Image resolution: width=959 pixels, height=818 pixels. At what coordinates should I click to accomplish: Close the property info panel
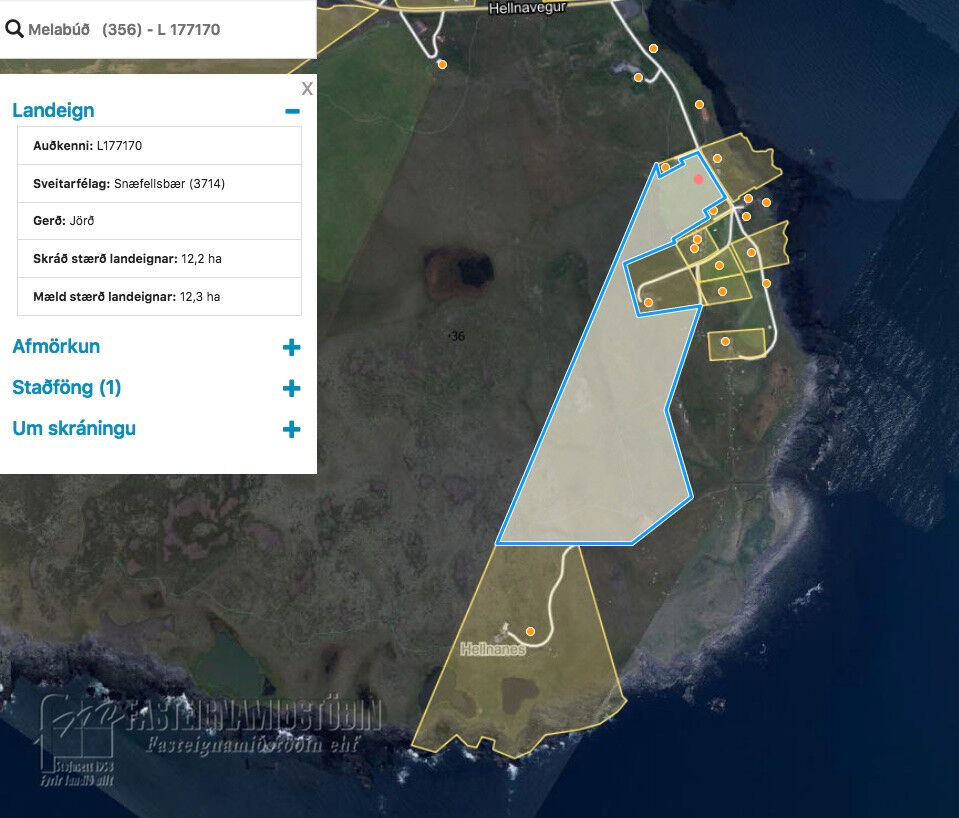pyautogui.click(x=307, y=89)
